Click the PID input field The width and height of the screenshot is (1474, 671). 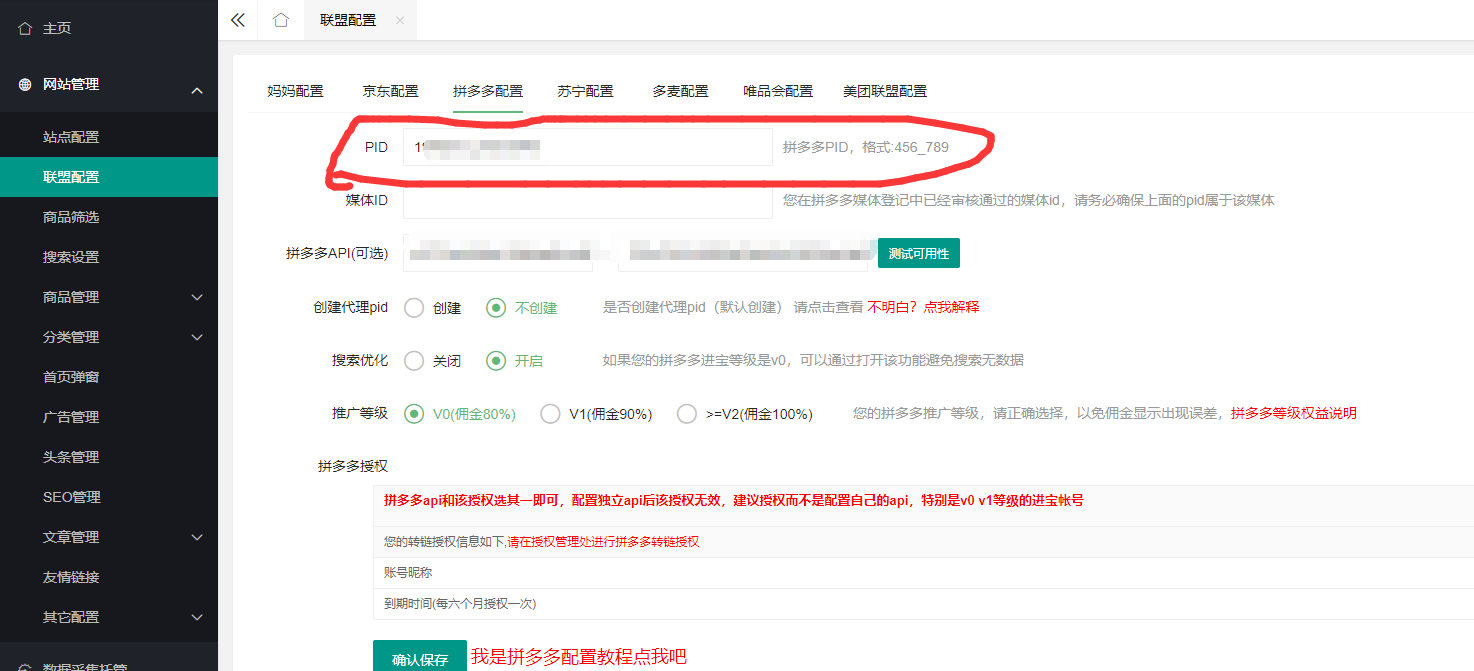pos(588,147)
